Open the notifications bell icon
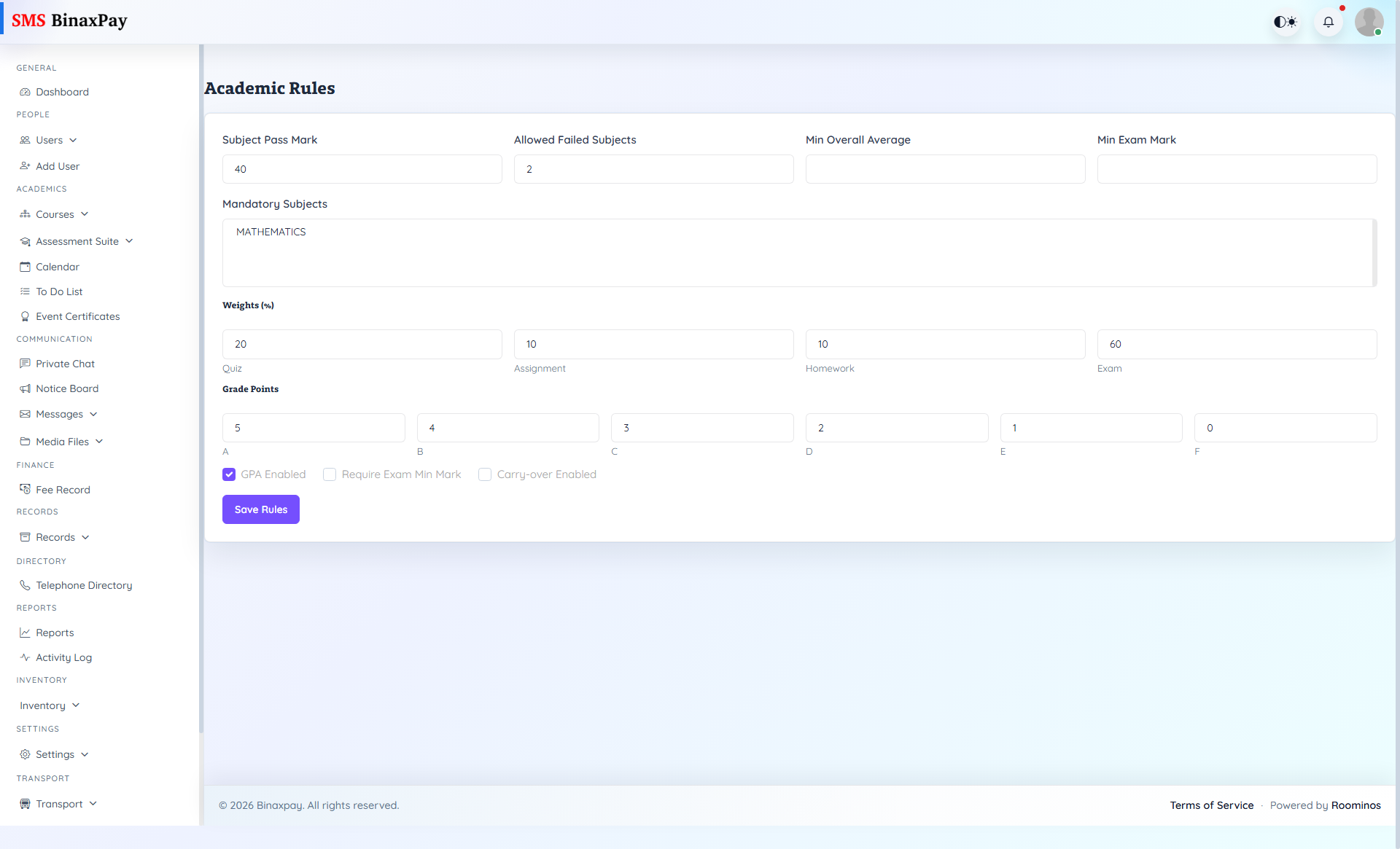 pyautogui.click(x=1329, y=22)
